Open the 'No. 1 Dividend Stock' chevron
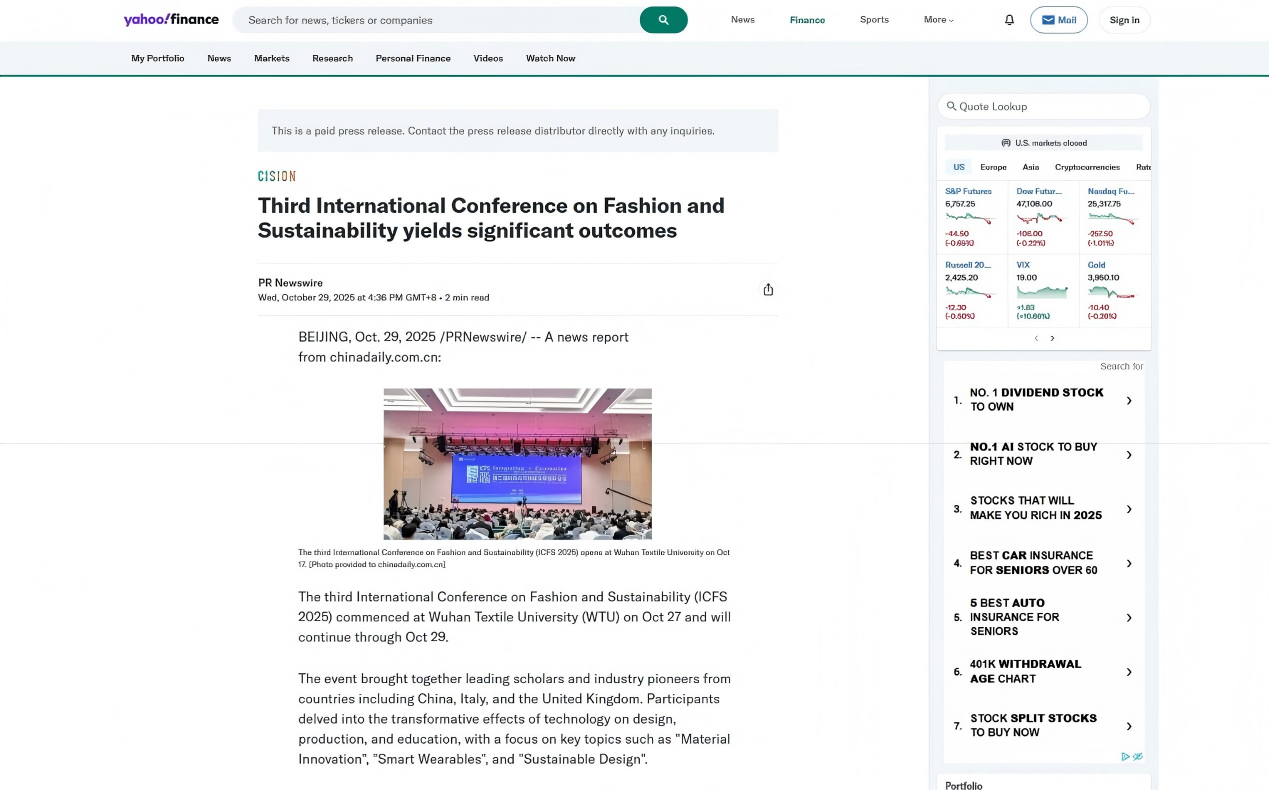 point(1129,400)
